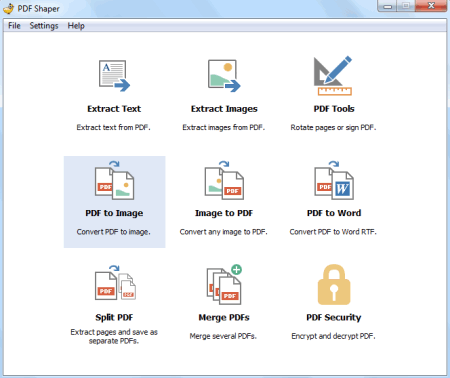Open the Help menu

[76, 26]
